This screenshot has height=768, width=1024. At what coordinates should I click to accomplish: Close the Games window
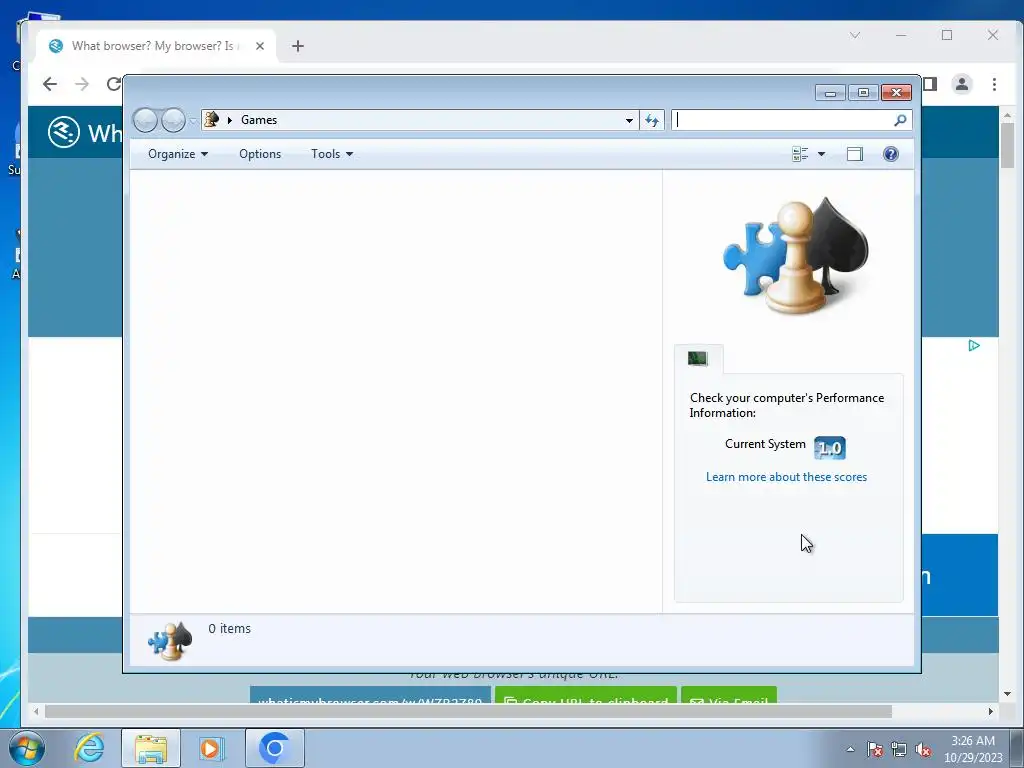[897, 93]
